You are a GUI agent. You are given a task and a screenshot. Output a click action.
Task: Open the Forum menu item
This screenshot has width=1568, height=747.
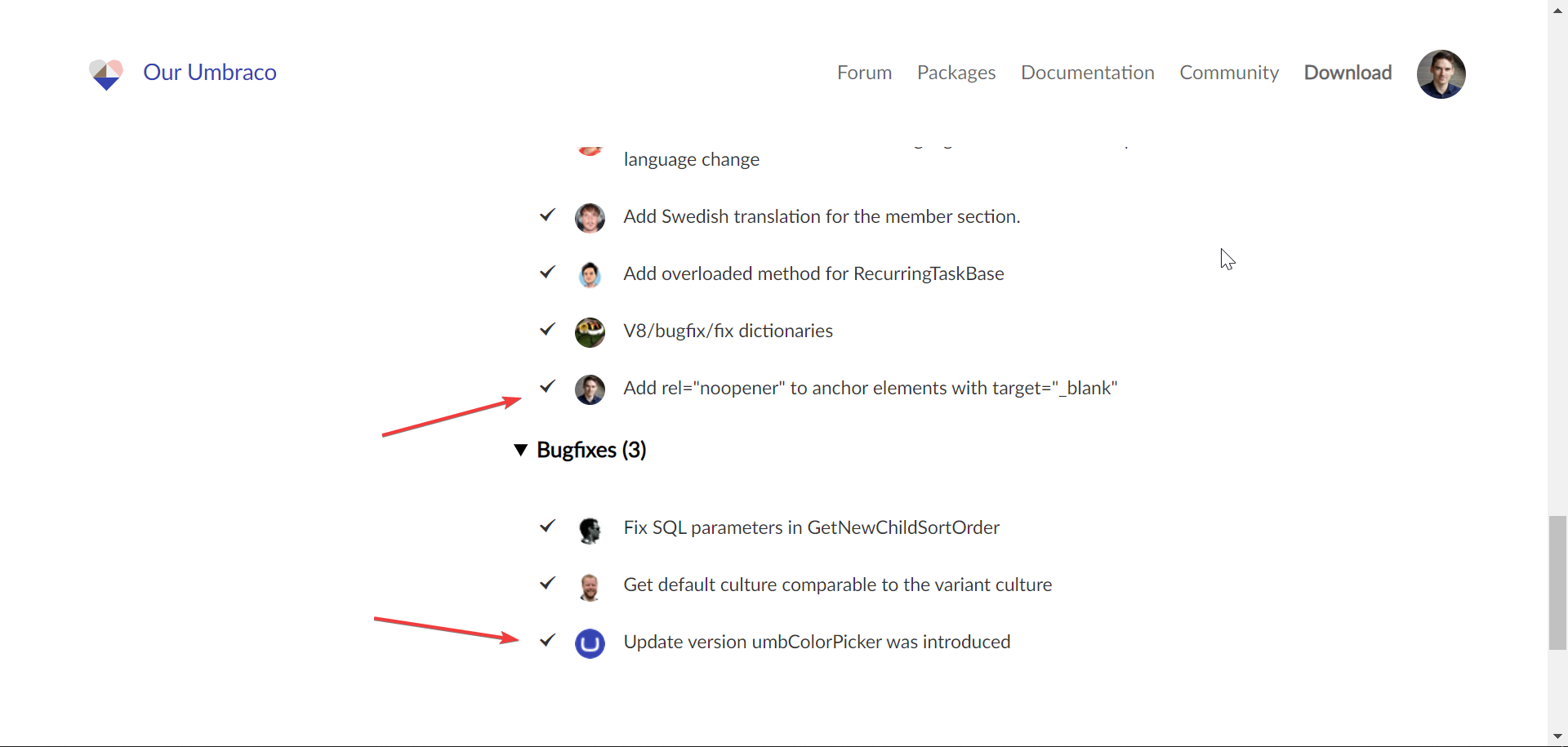point(864,73)
